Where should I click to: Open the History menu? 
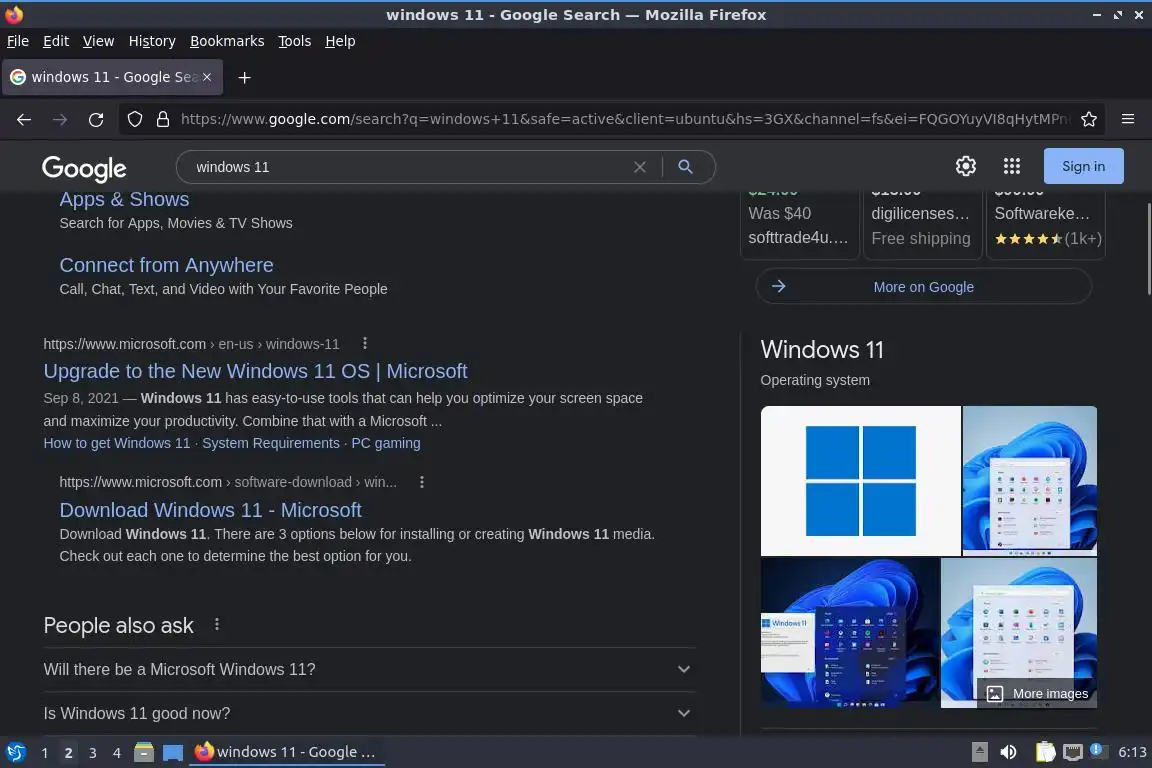[x=152, y=41]
